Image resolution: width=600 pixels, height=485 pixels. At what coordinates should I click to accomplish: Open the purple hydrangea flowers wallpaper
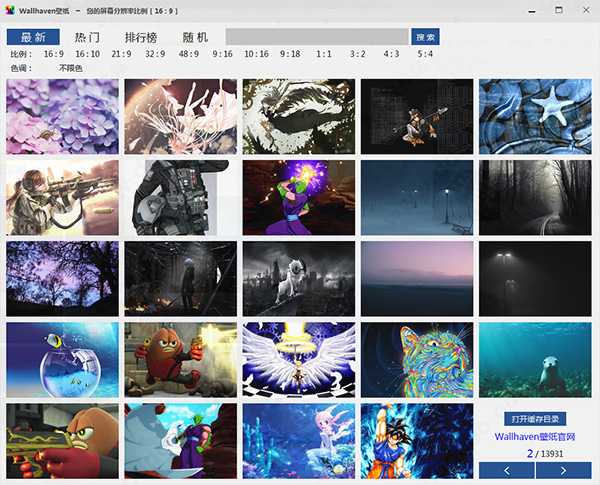point(62,116)
